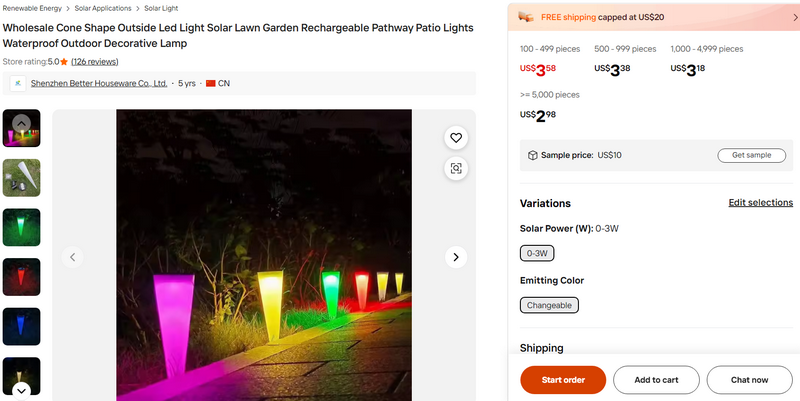Open the Edit selections link

coord(760,203)
